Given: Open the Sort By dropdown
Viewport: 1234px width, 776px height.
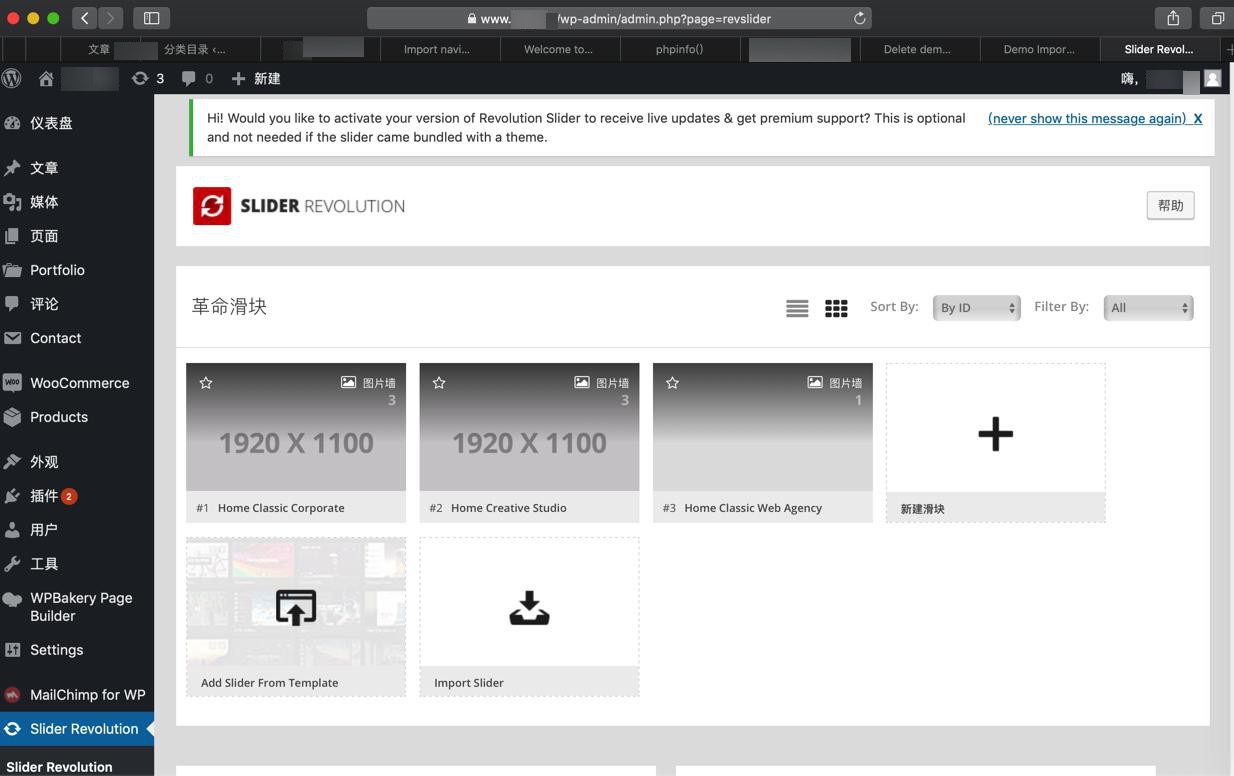Looking at the screenshot, I should pyautogui.click(x=976, y=308).
